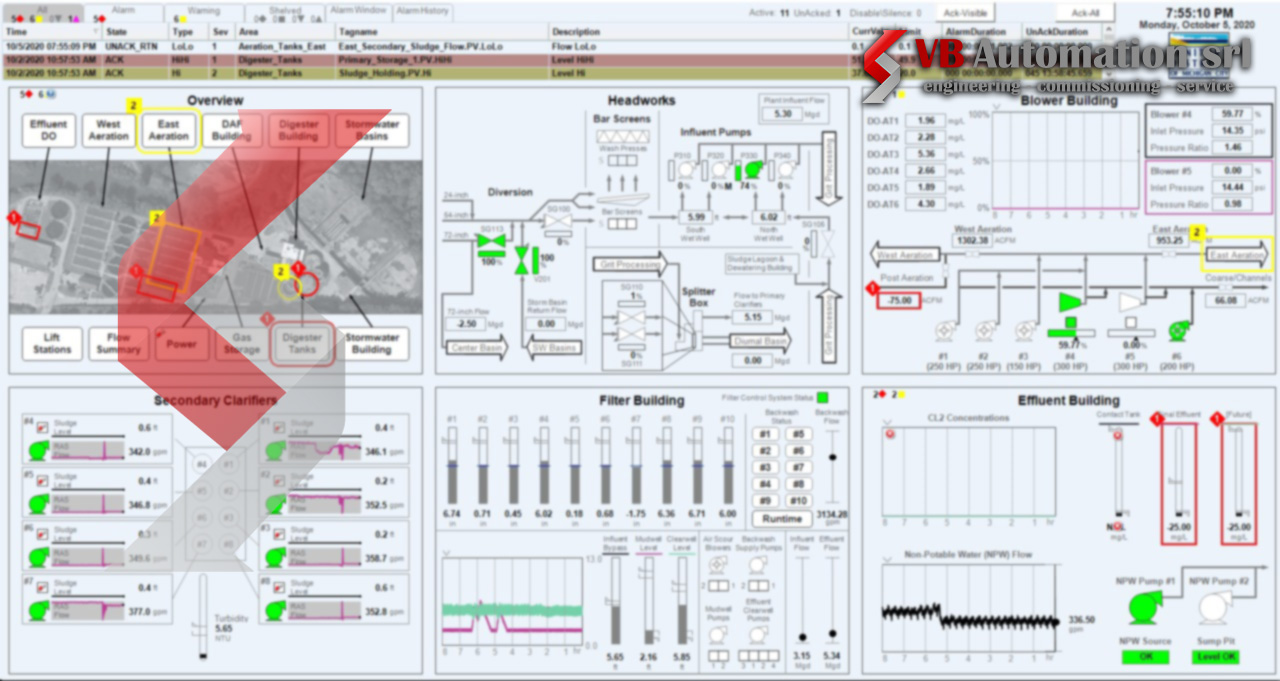Select white blower #5 compressor icon
This screenshot has width=1280, height=681.
pos(1129,301)
